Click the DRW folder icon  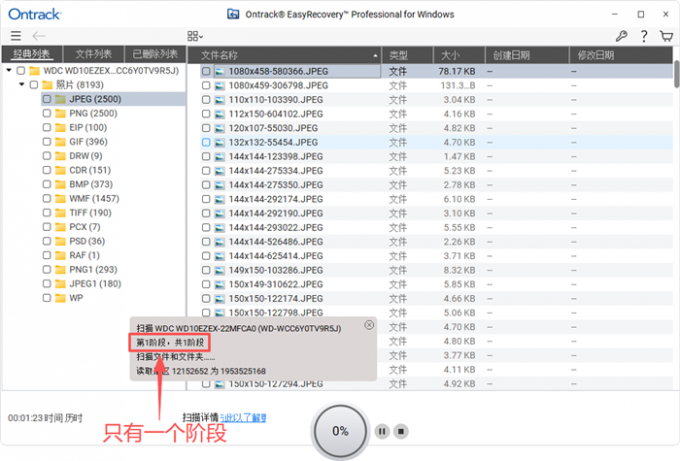tap(61, 156)
